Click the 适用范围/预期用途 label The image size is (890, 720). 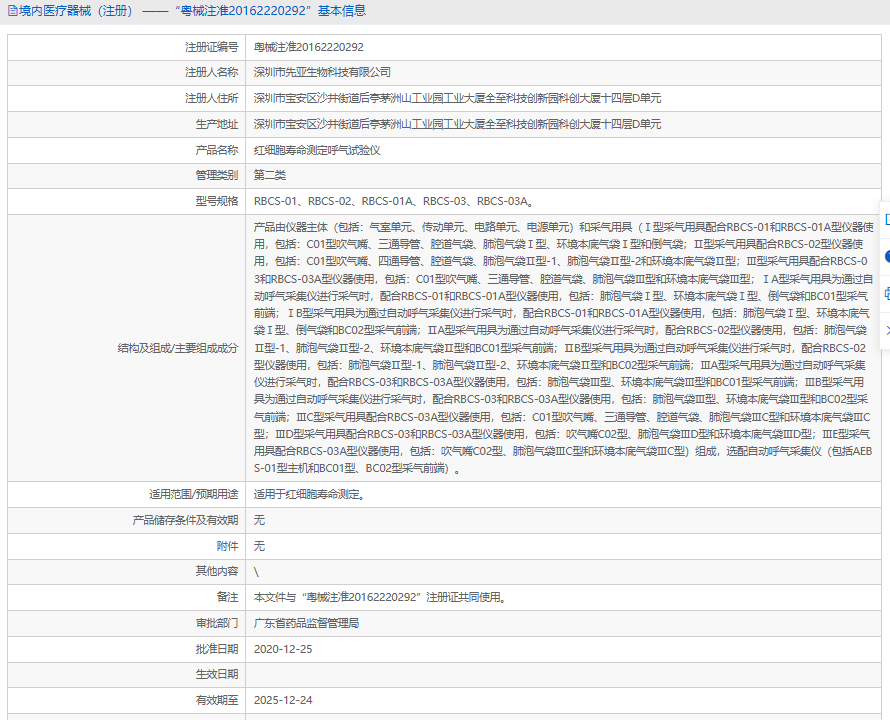(x=194, y=495)
